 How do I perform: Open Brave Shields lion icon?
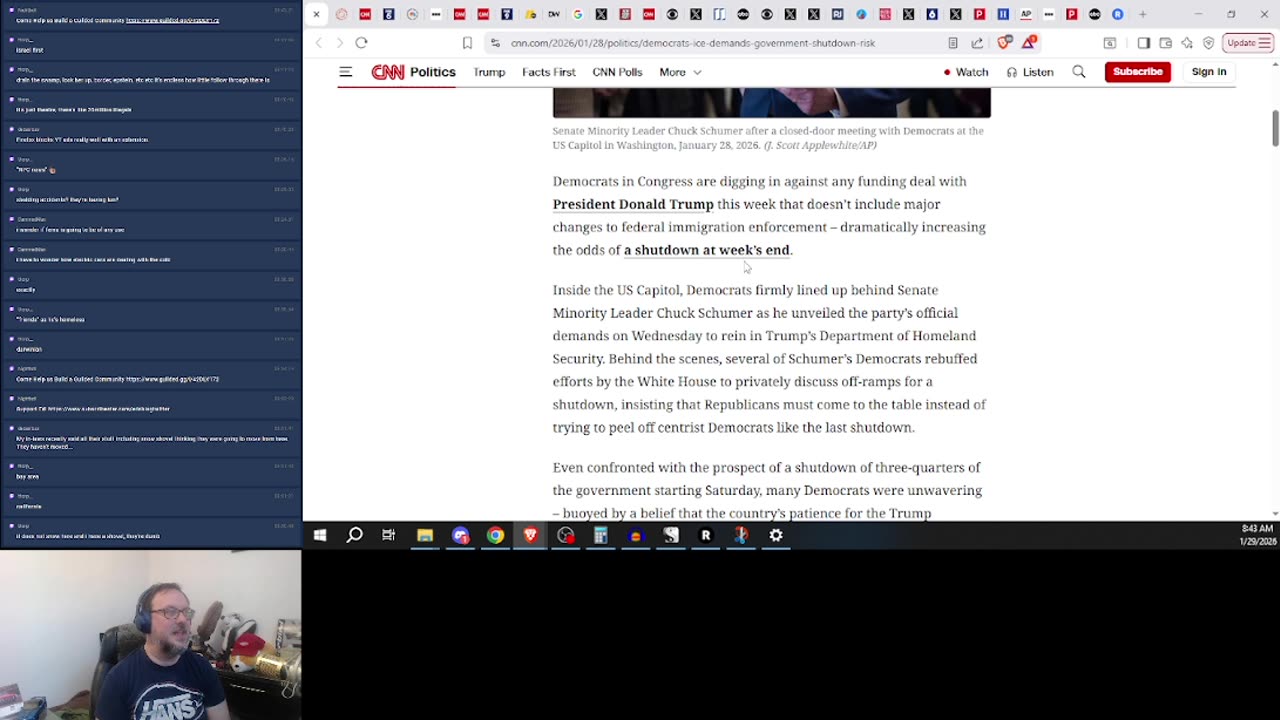pyautogui.click(x=1005, y=43)
